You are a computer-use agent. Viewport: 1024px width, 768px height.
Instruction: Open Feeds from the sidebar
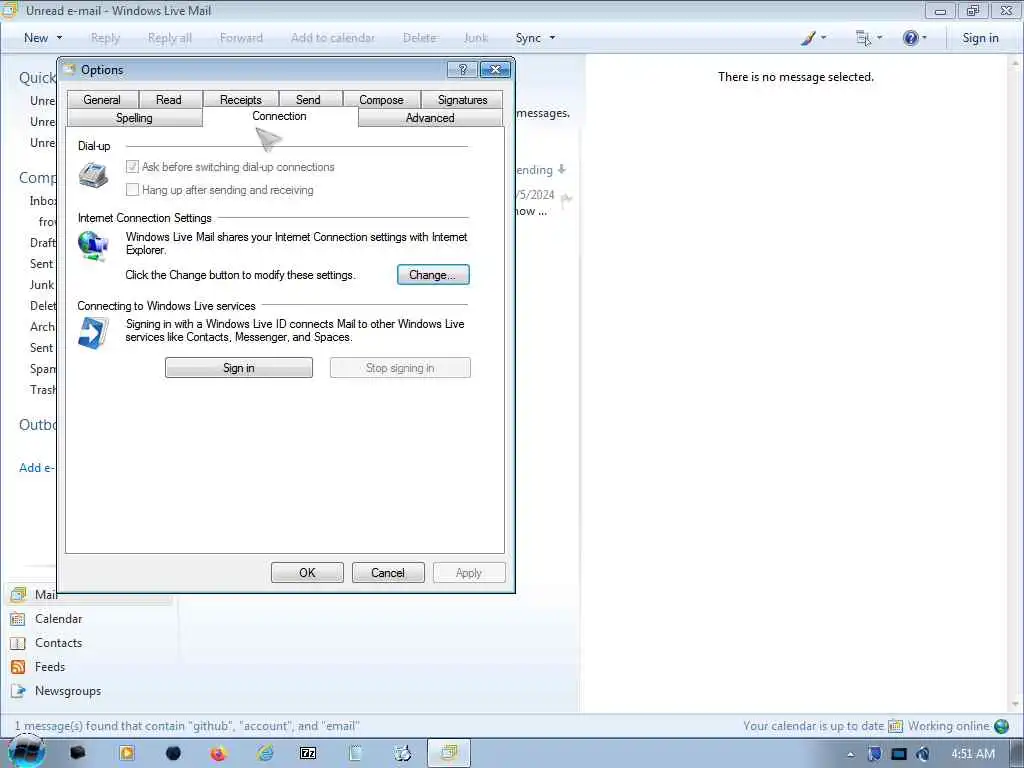point(50,667)
